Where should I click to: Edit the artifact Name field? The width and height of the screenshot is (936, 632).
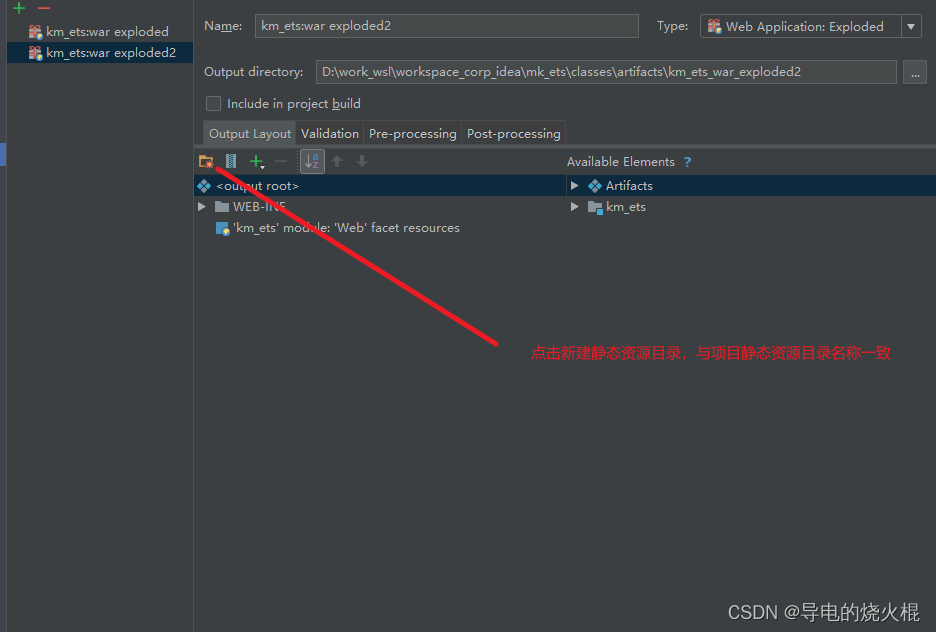[x=447, y=26]
